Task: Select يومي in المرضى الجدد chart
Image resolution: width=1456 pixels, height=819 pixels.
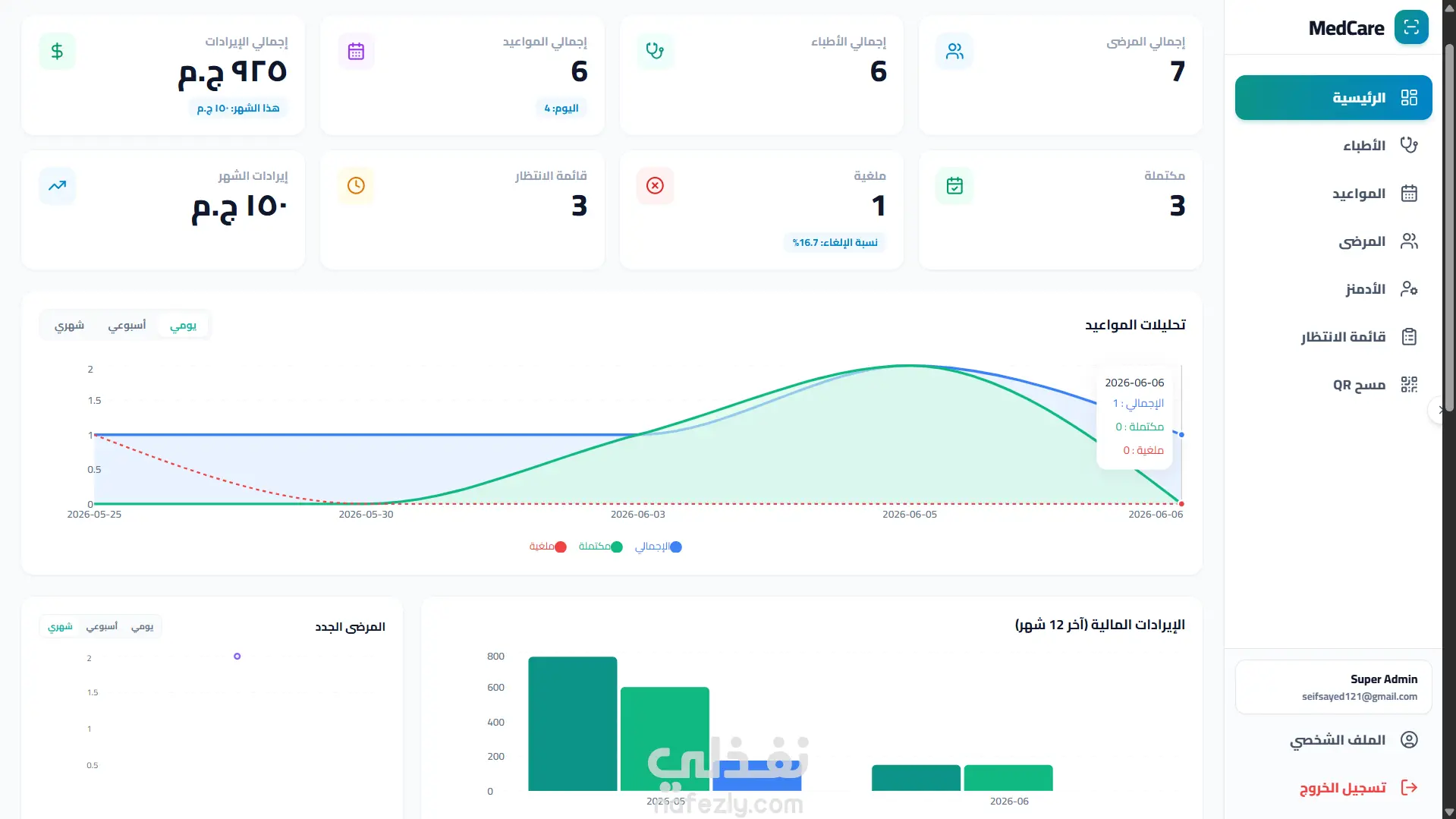Action: click(142, 626)
